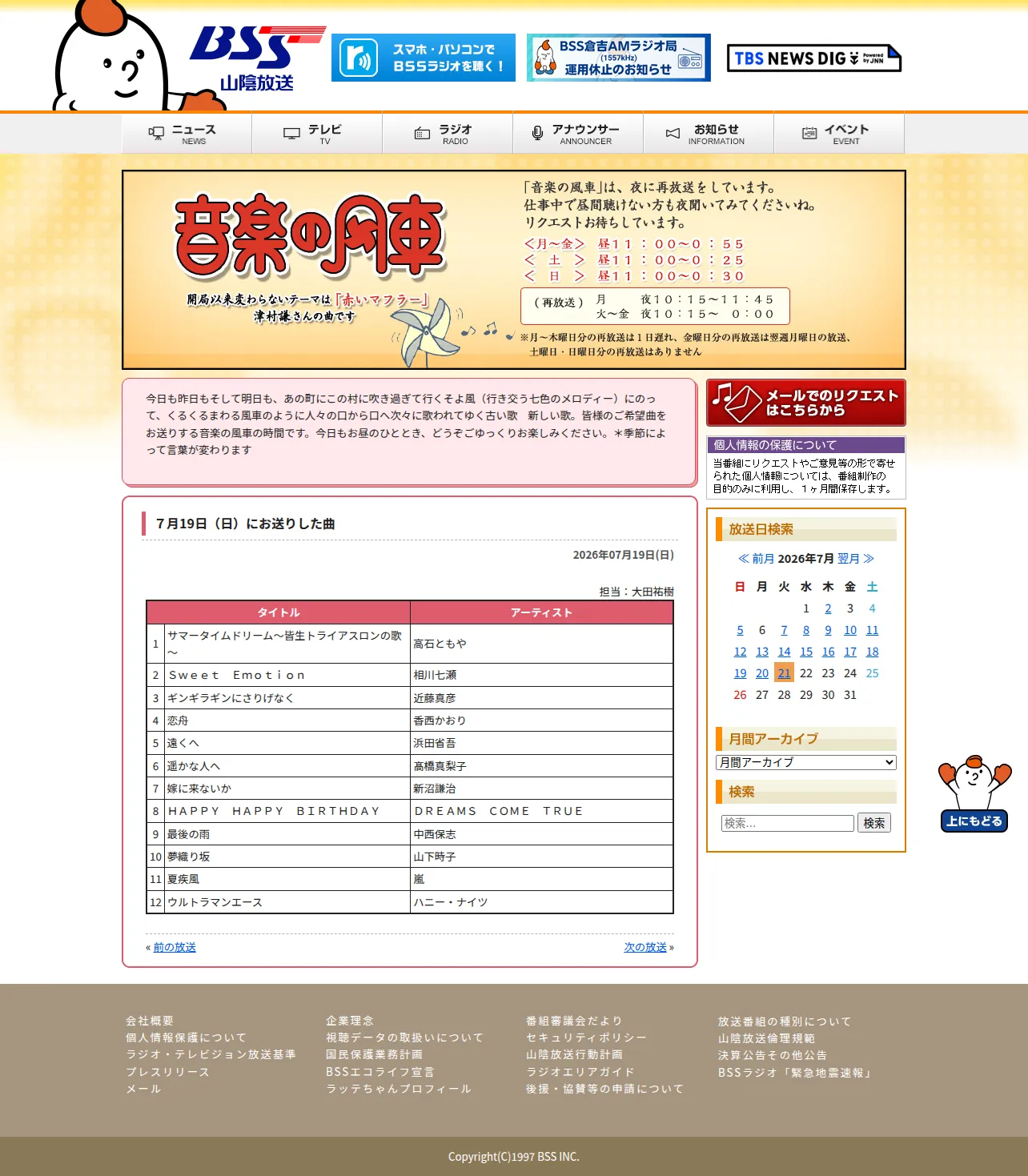Click the 検索 button

874,823
